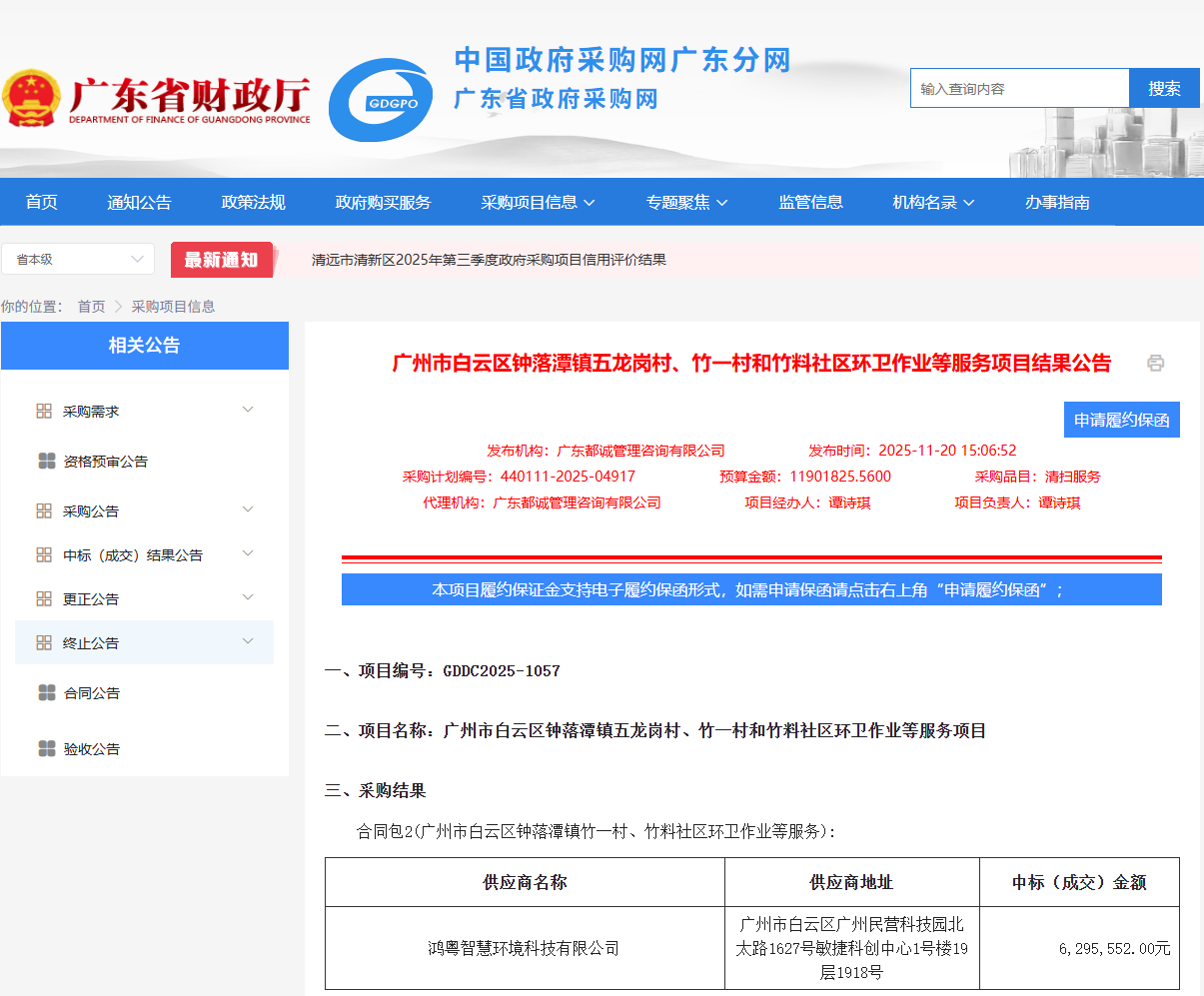Open the 专题聚焦 nav dropdown
1204x996 pixels.
[686, 202]
